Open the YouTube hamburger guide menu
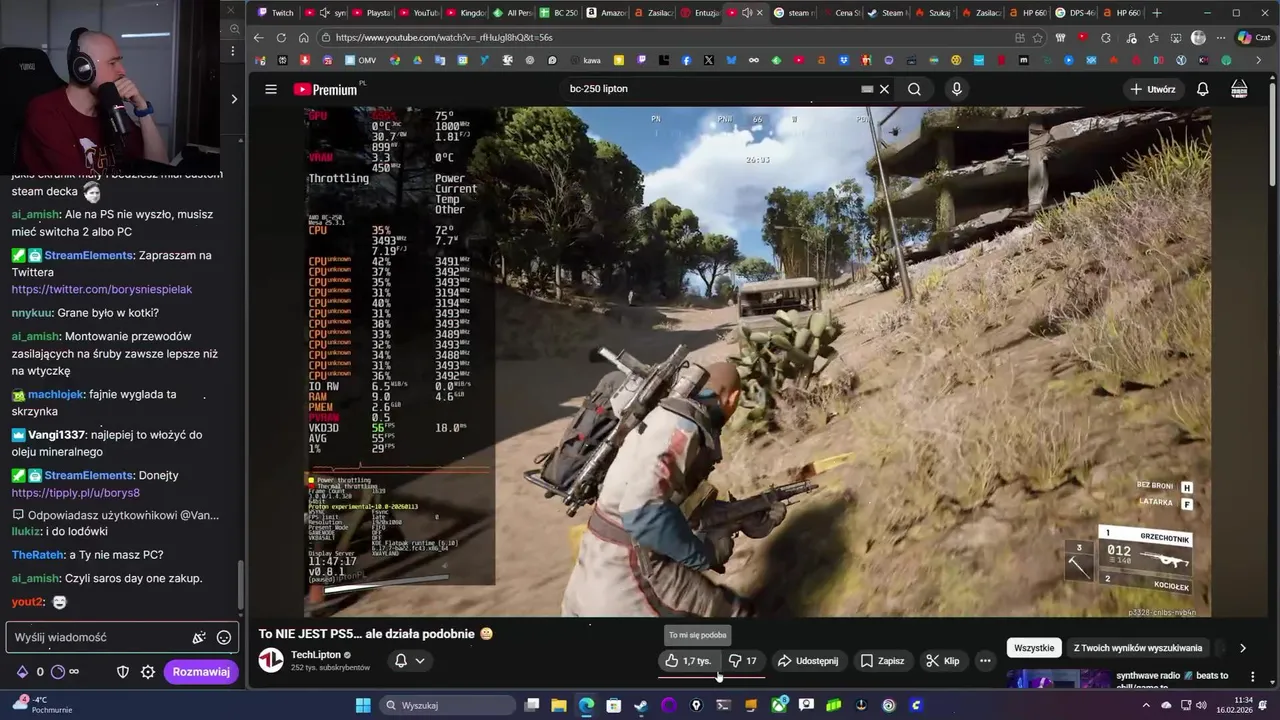 pos(271,89)
